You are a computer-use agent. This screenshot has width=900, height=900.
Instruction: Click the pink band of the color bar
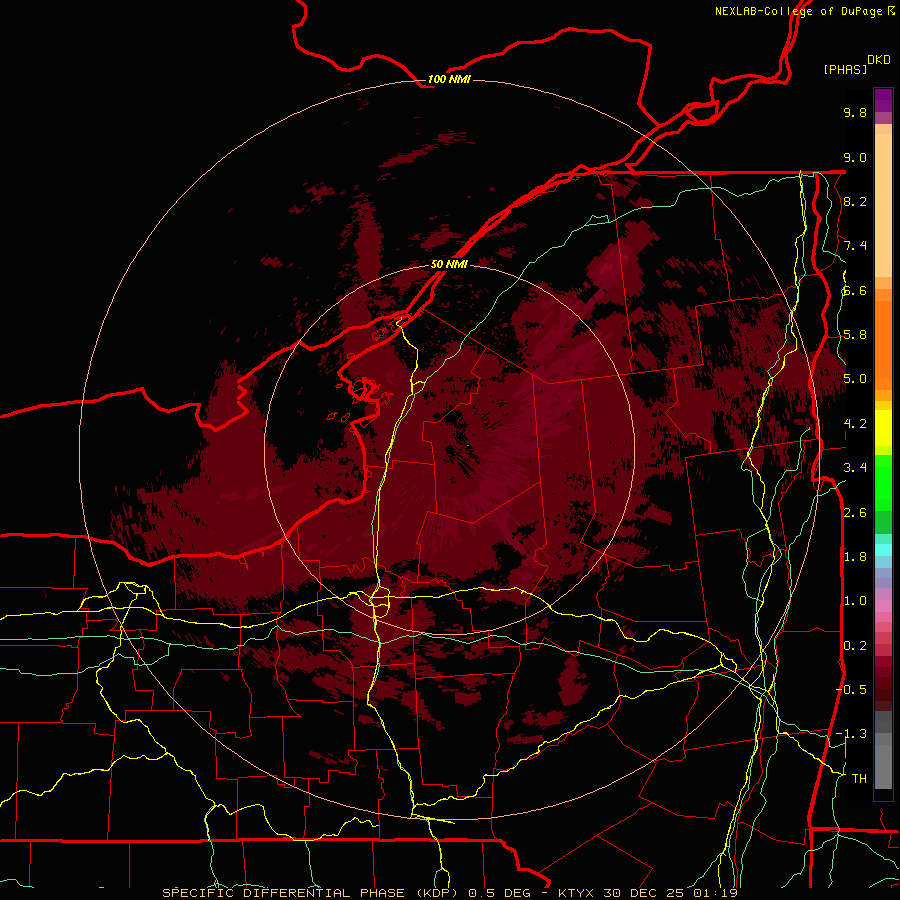tap(883, 606)
